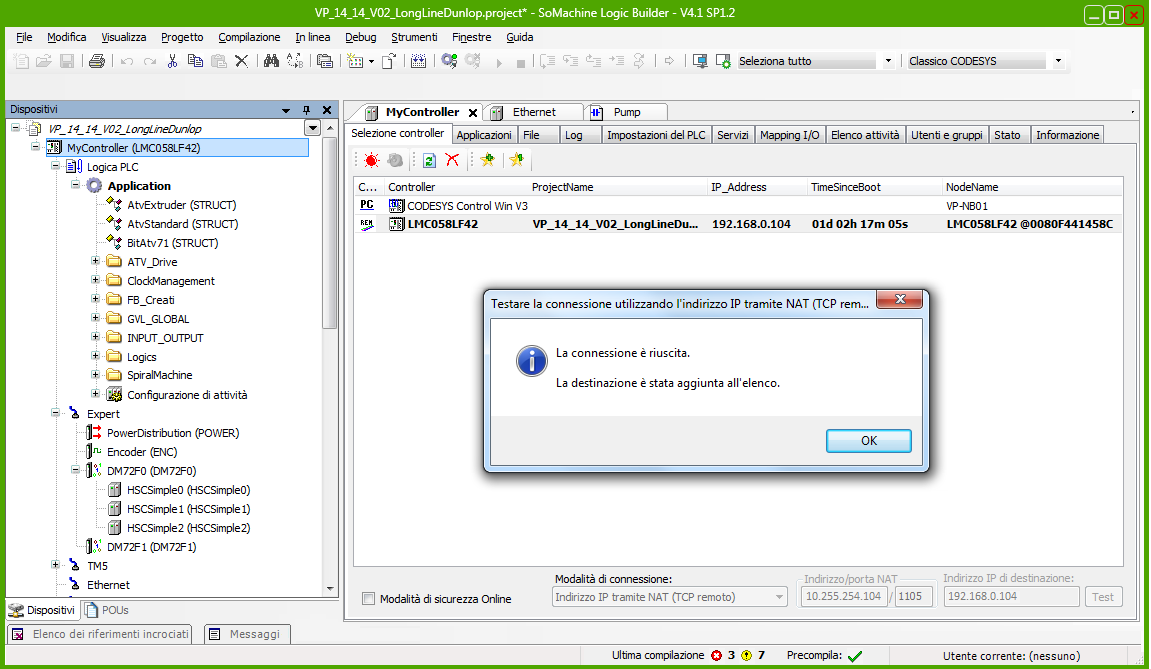Expand the GVL_GLOBAL folder

[95, 318]
